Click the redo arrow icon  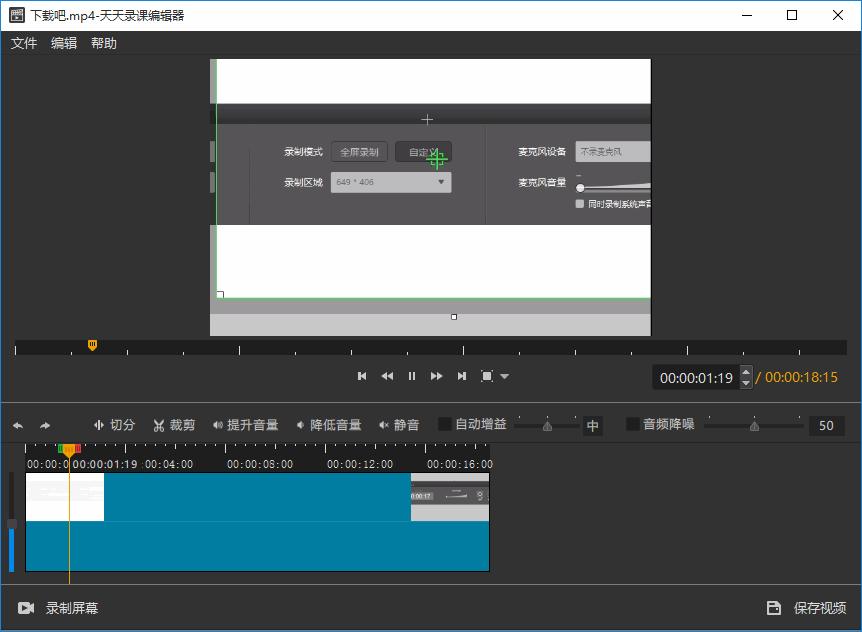pos(45,425)
